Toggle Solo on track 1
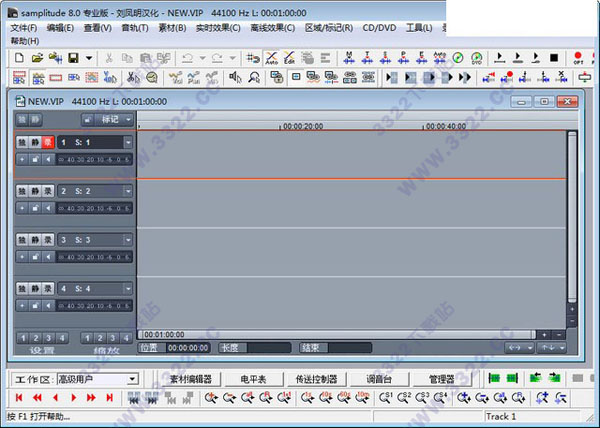The height and width of the screenshot is (428, 600). tap(22, 143)
